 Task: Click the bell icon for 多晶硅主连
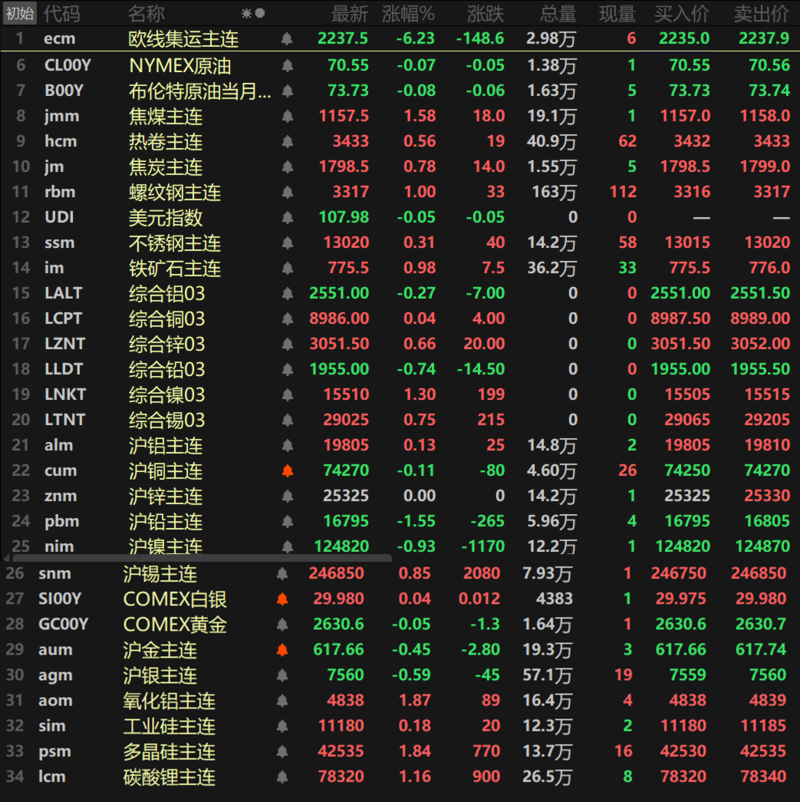point(282,751)
